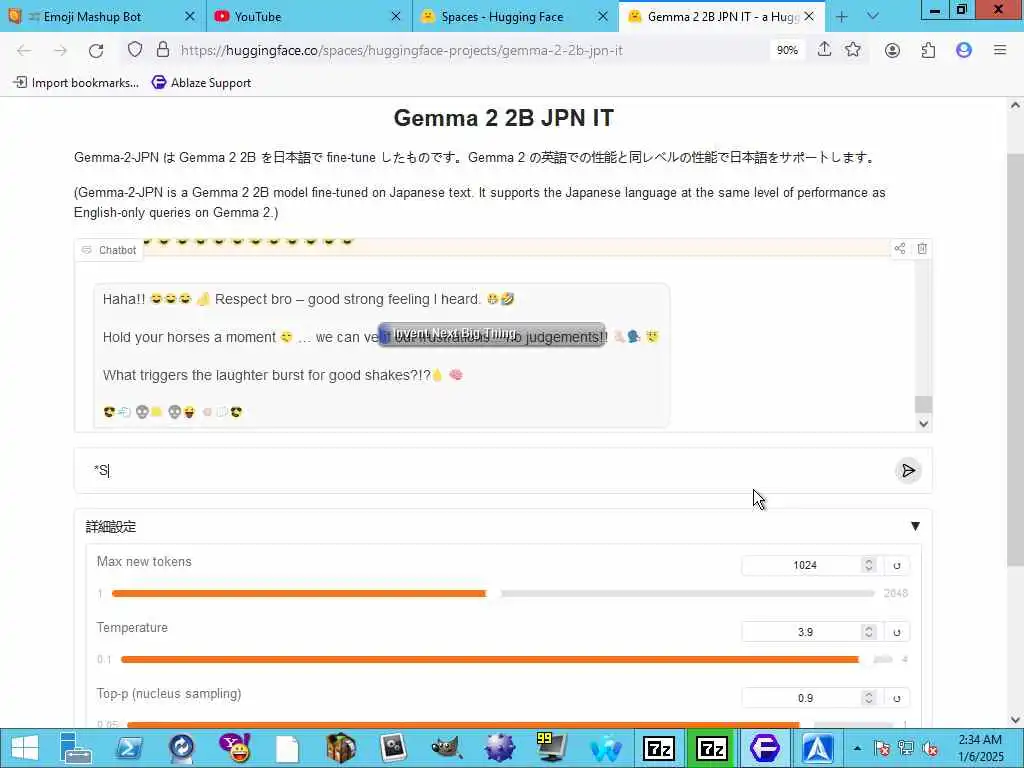The image size is (1024, 768).
Task: Open the Firefox hamburger menu
Action: click(x=999, y=50)
